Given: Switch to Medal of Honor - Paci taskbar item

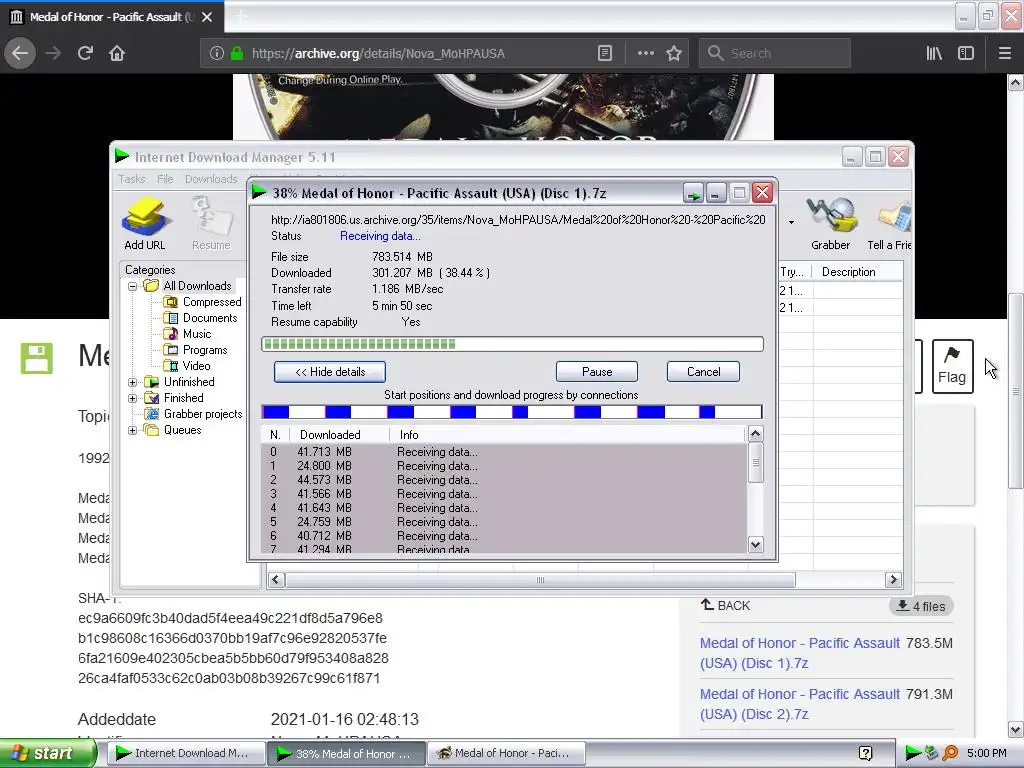Looking at the screenshot, I should pyautogui.click(x=506, y=753).
